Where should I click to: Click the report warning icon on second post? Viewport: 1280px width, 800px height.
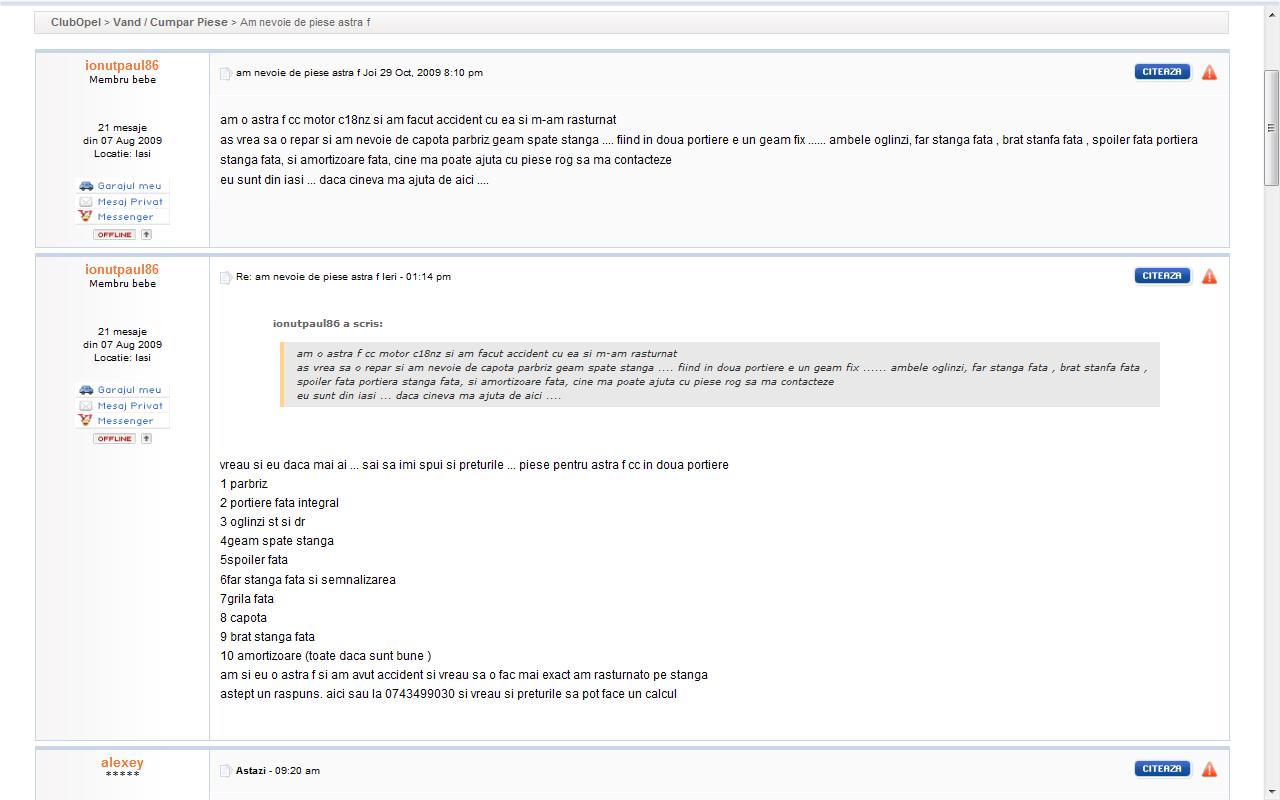(x=1209, y=276)
